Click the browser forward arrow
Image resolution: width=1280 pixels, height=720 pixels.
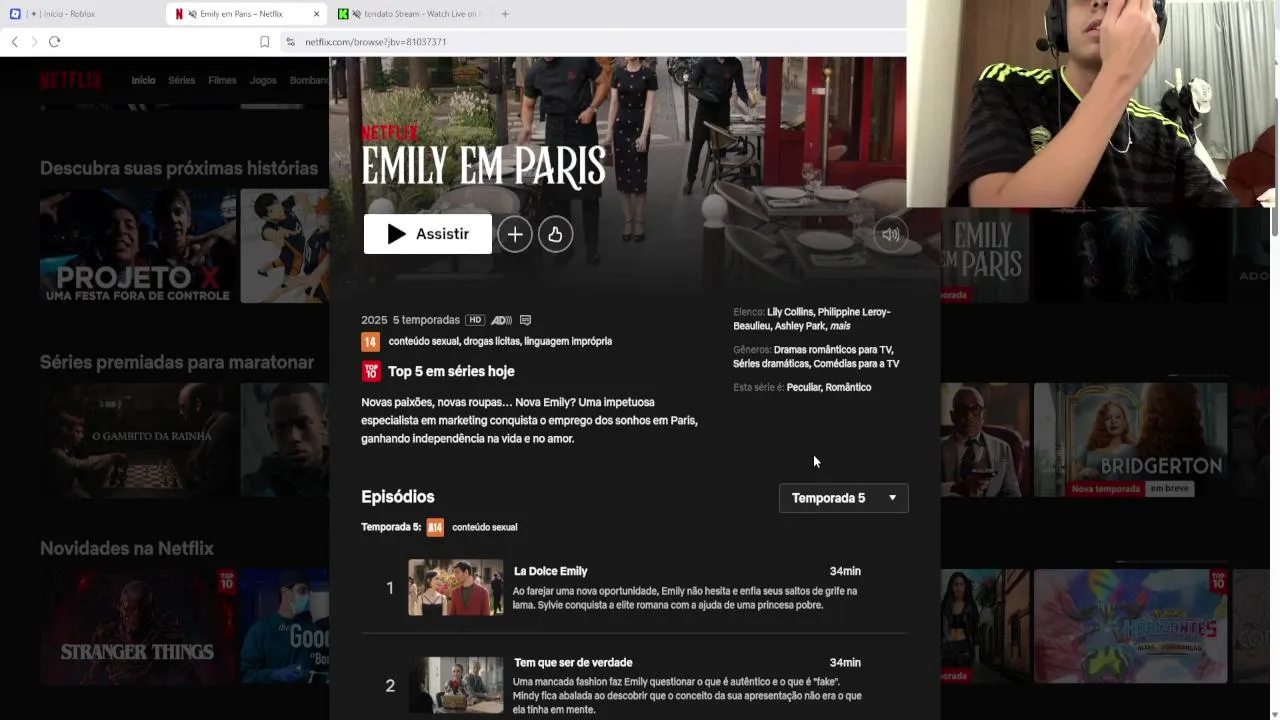(34, 42)
